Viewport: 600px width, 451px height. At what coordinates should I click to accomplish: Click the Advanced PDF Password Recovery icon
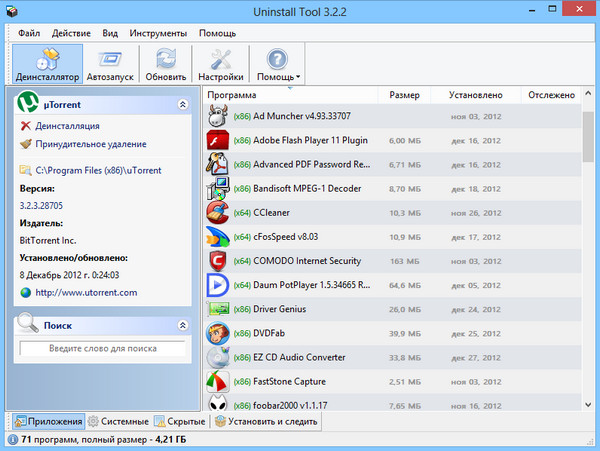coord(218,164)
